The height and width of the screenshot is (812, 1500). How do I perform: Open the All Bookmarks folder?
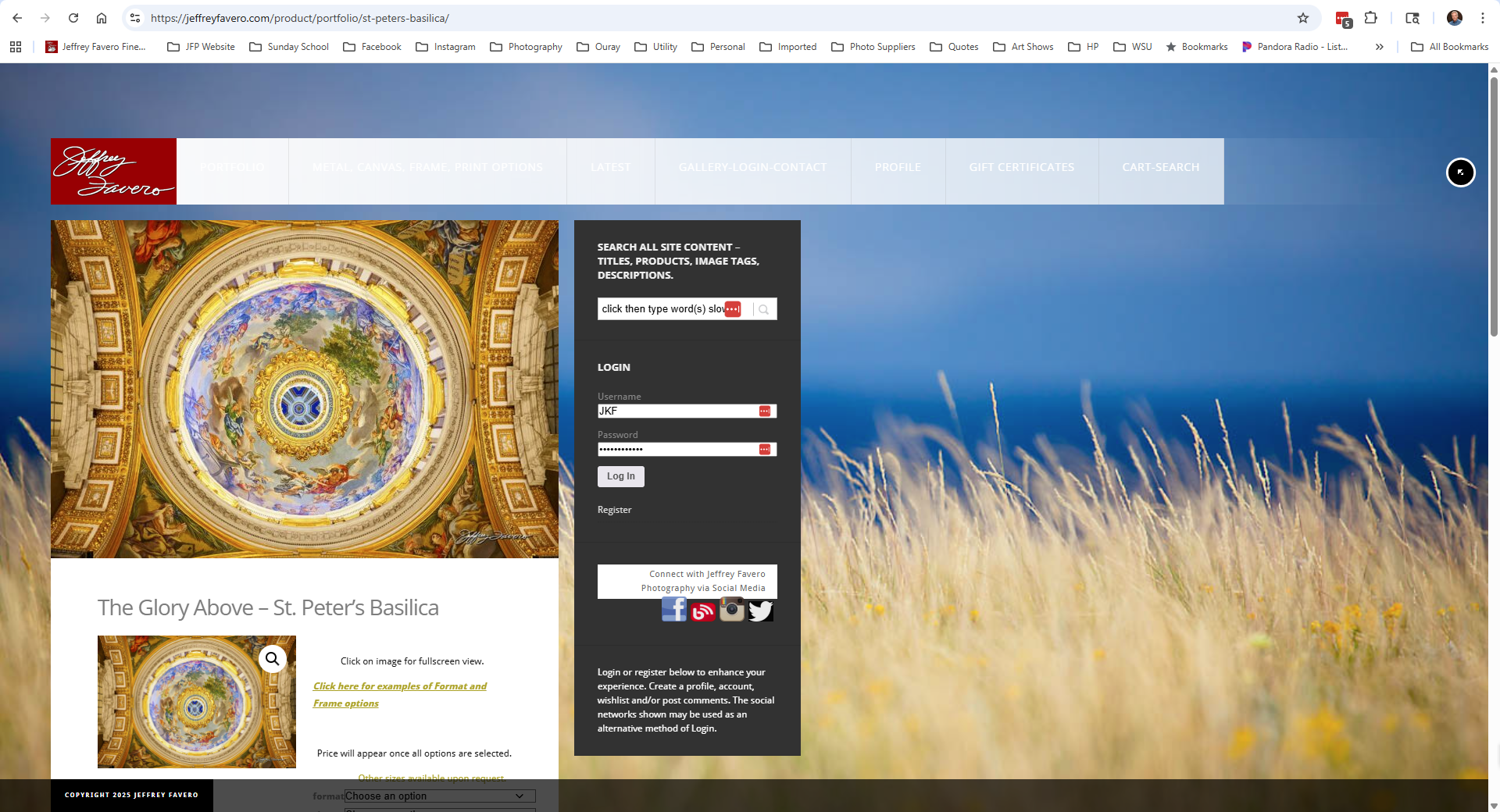[x=1450, y=47]
